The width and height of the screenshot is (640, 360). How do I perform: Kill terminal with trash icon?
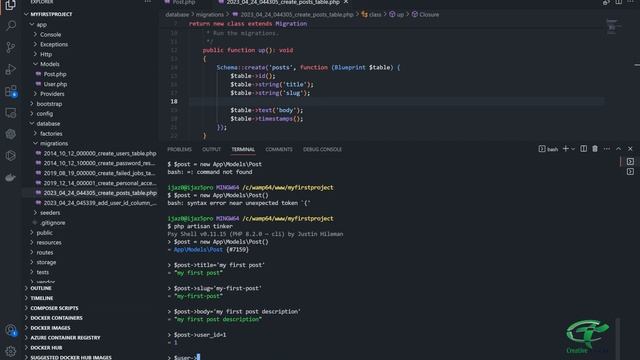click(595, 149)
